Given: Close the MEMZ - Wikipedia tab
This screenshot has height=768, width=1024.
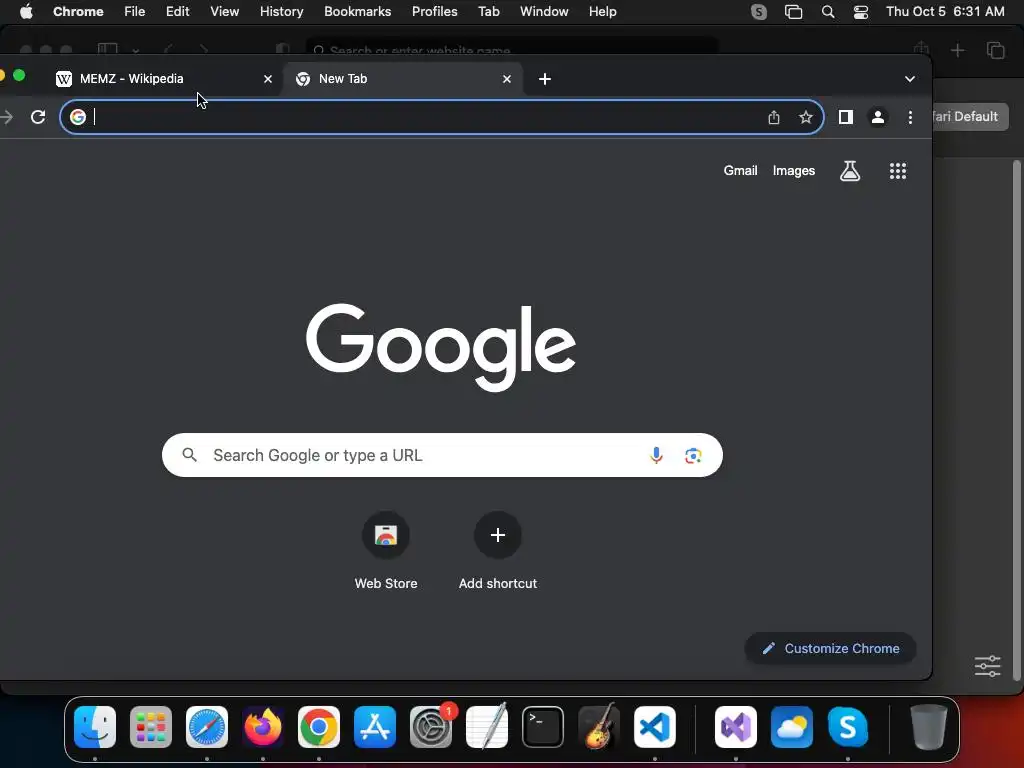Looking at the screenshot, I should click(x=268, y=79).
